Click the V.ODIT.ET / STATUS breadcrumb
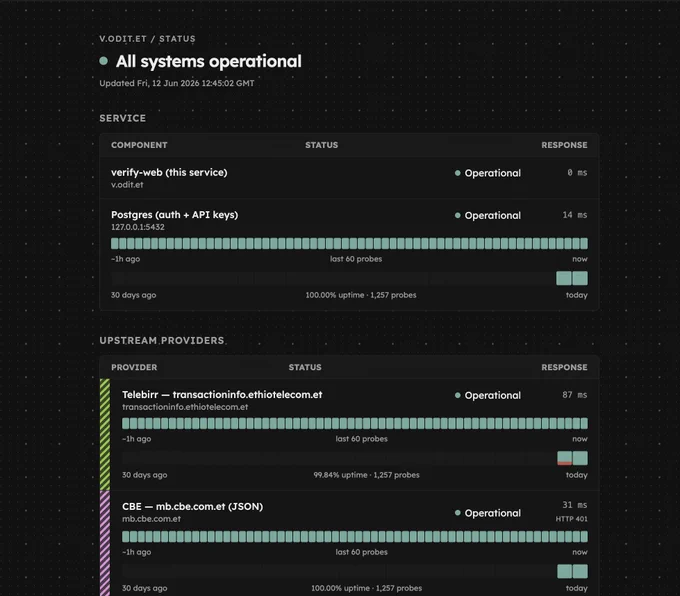Viewport: 680px width, 596px height. (x=147, y=39)
